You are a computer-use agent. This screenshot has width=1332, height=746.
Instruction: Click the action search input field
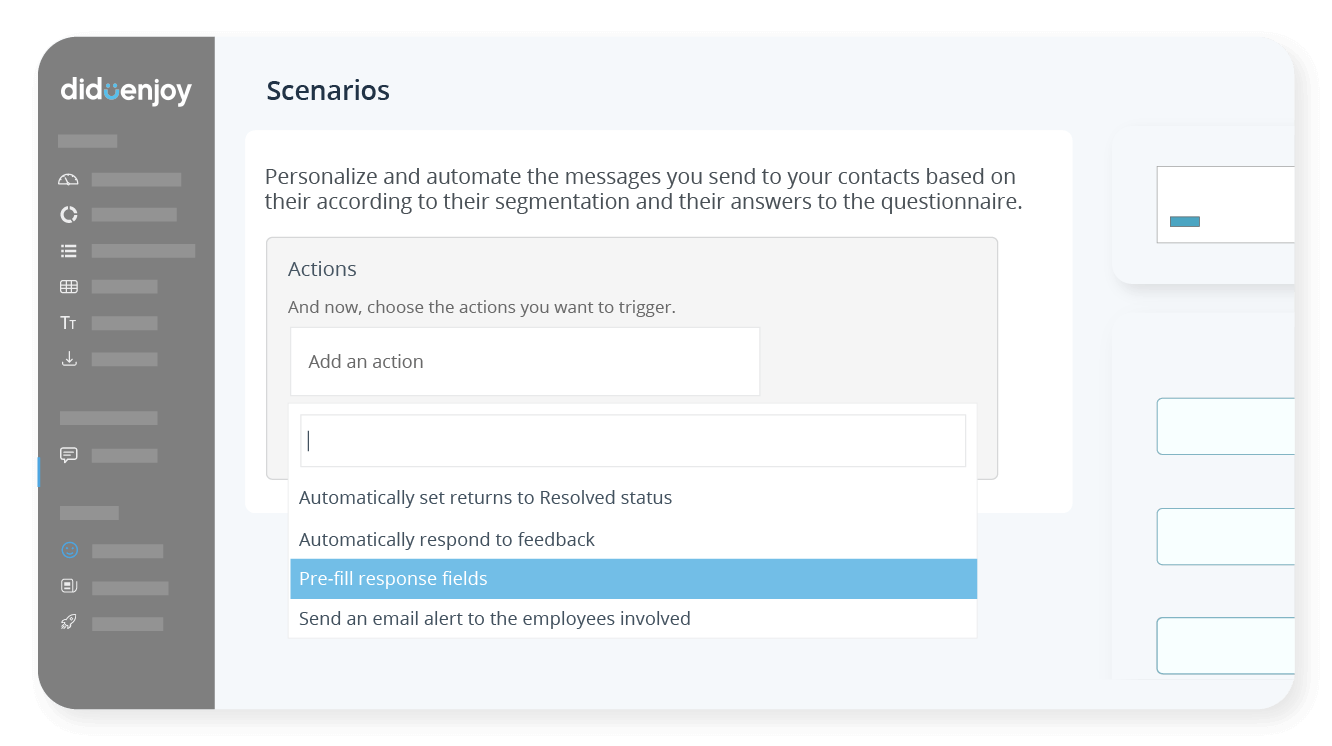pos(633,440)
